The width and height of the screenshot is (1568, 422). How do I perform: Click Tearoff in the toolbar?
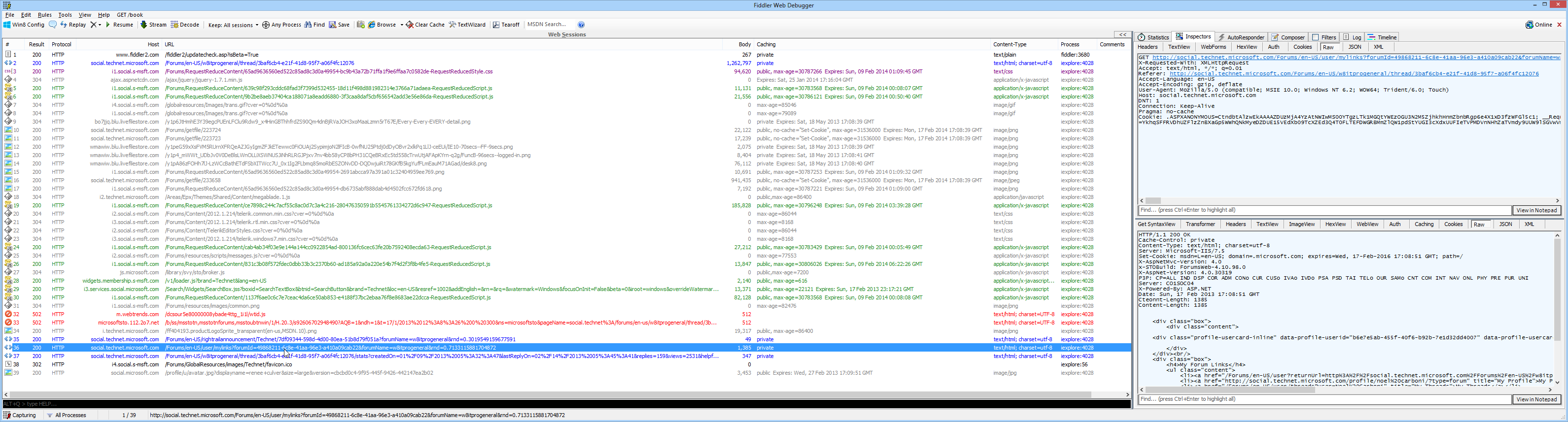point(506,25)
